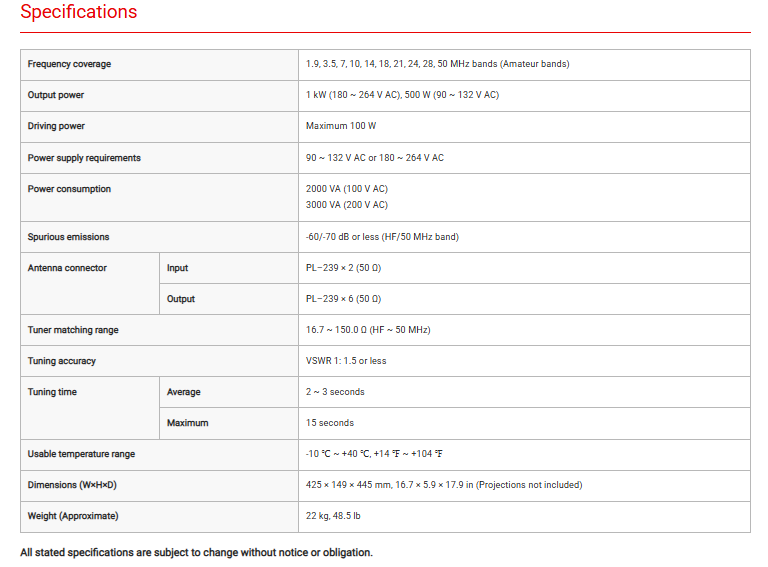
Task: Select the 1 kW output power value
Action: pyautogui.click(x=402, y=95)
